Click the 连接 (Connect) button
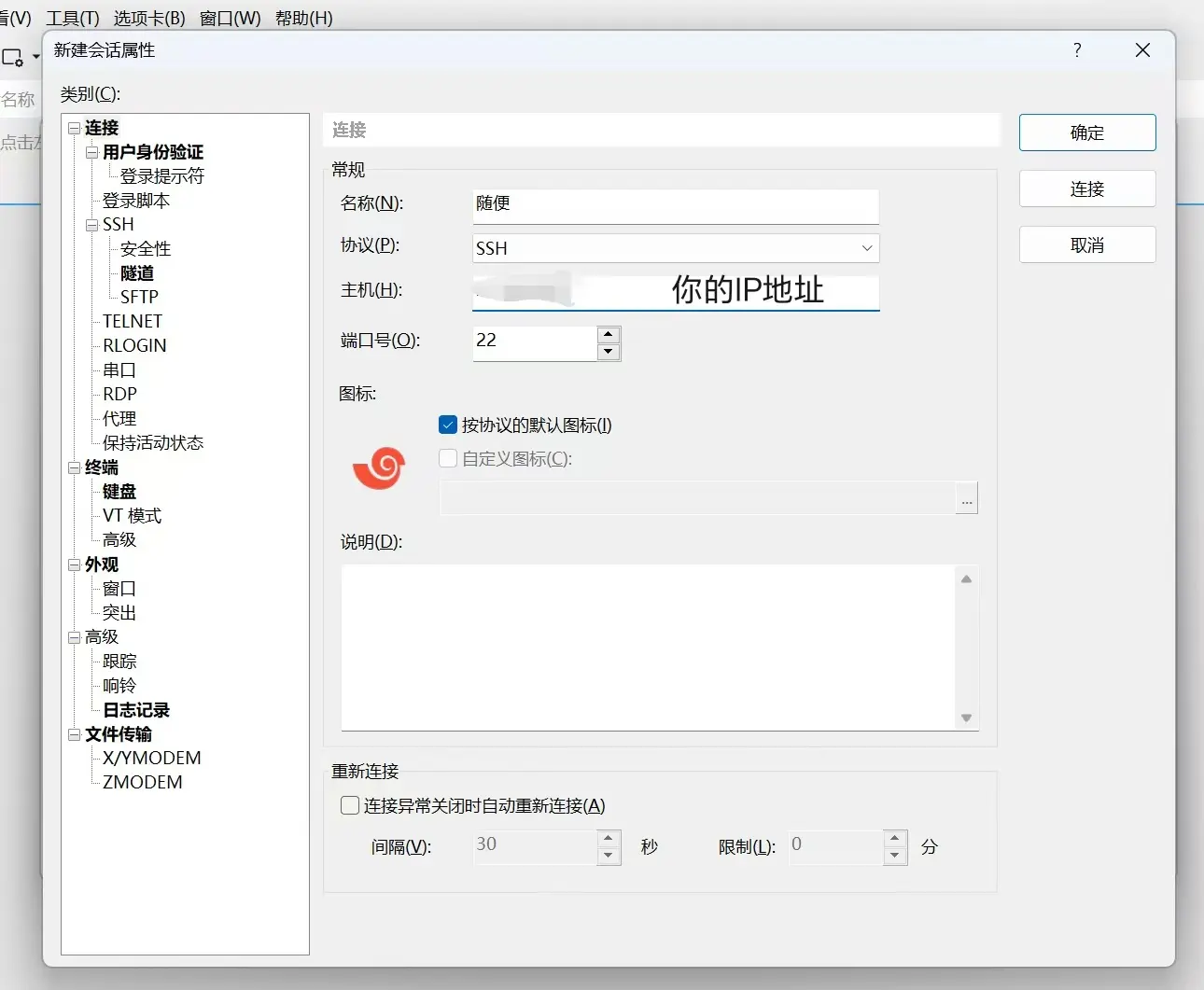Screen dimensions: 1204x990 (x=1087, y=188)
